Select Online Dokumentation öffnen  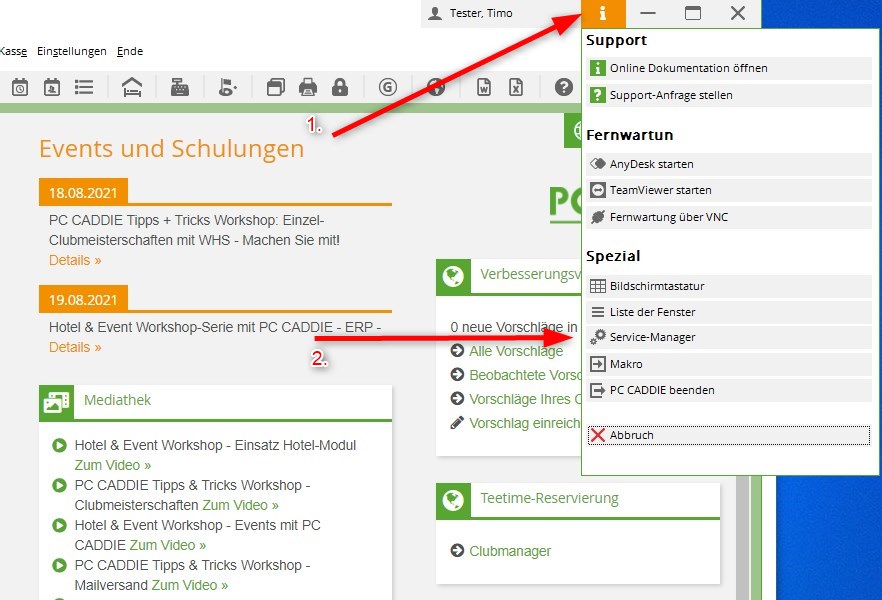tap(688, 68)
